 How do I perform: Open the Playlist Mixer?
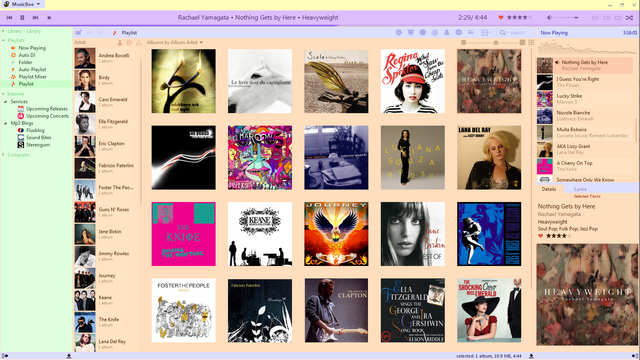coord(32,77)
